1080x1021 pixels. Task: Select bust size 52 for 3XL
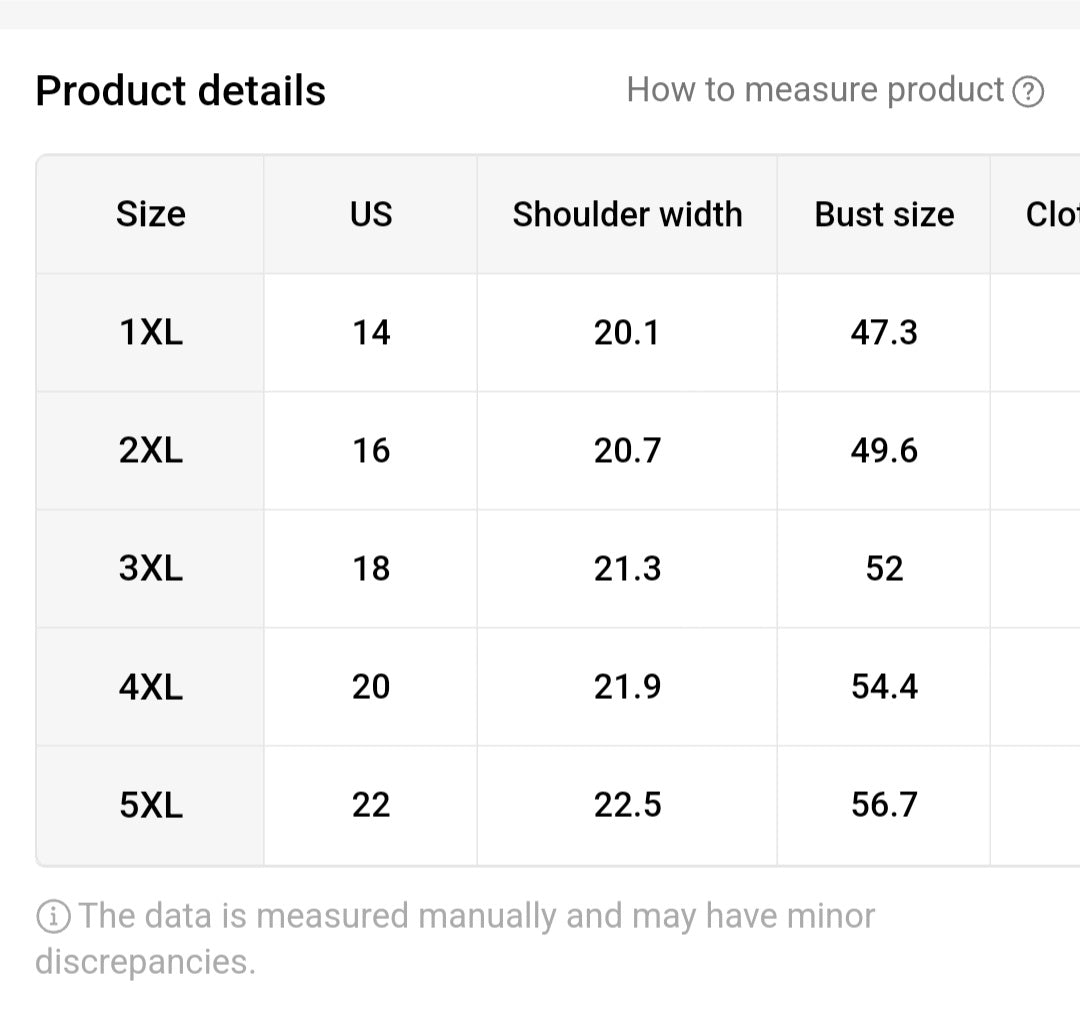[x=884, y=568]
